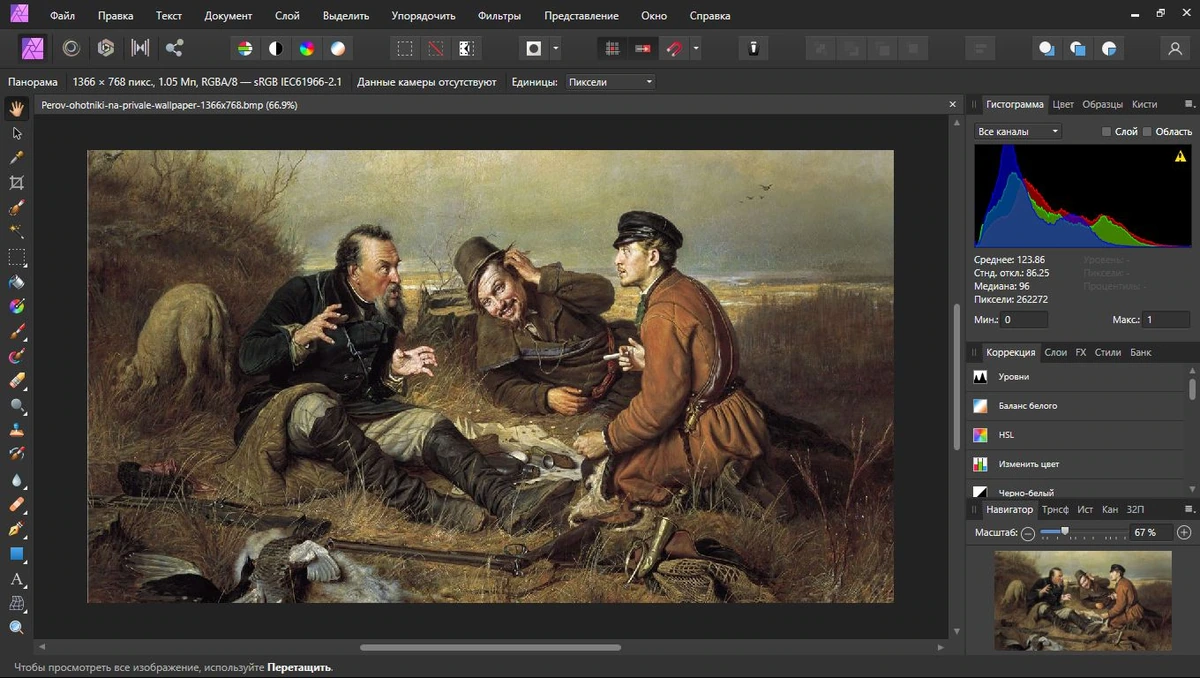Open the Фильтры menu
This screenshot has height=678, width=1200.
[x=499, y=16]
